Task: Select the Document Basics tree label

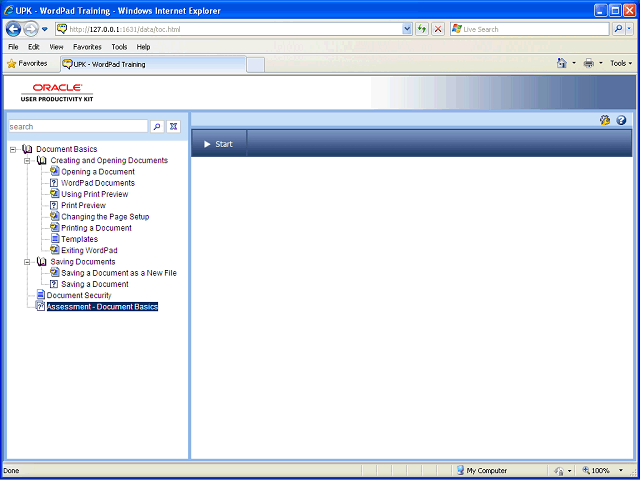Action: tap(67, 149)
